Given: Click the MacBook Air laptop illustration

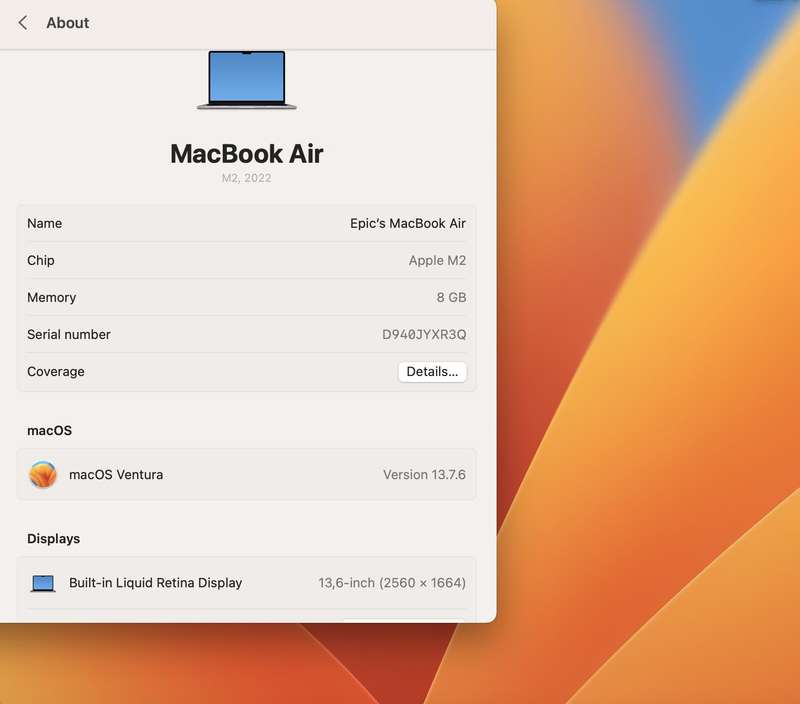Looking at the screenshot, I should (247, 80).
